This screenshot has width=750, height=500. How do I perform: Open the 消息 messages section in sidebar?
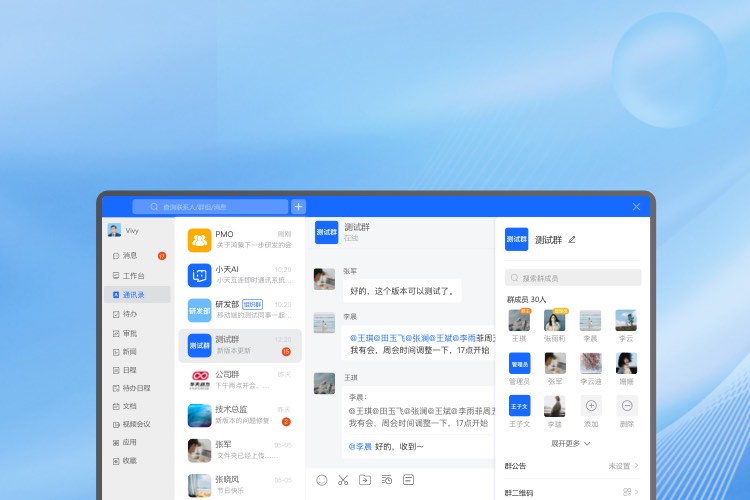point(137,256)
